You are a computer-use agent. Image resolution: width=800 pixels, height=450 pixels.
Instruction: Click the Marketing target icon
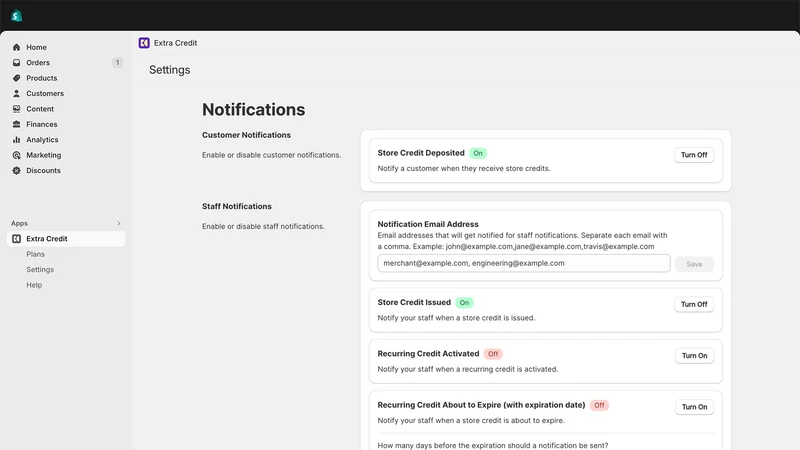tap(16, 155)
